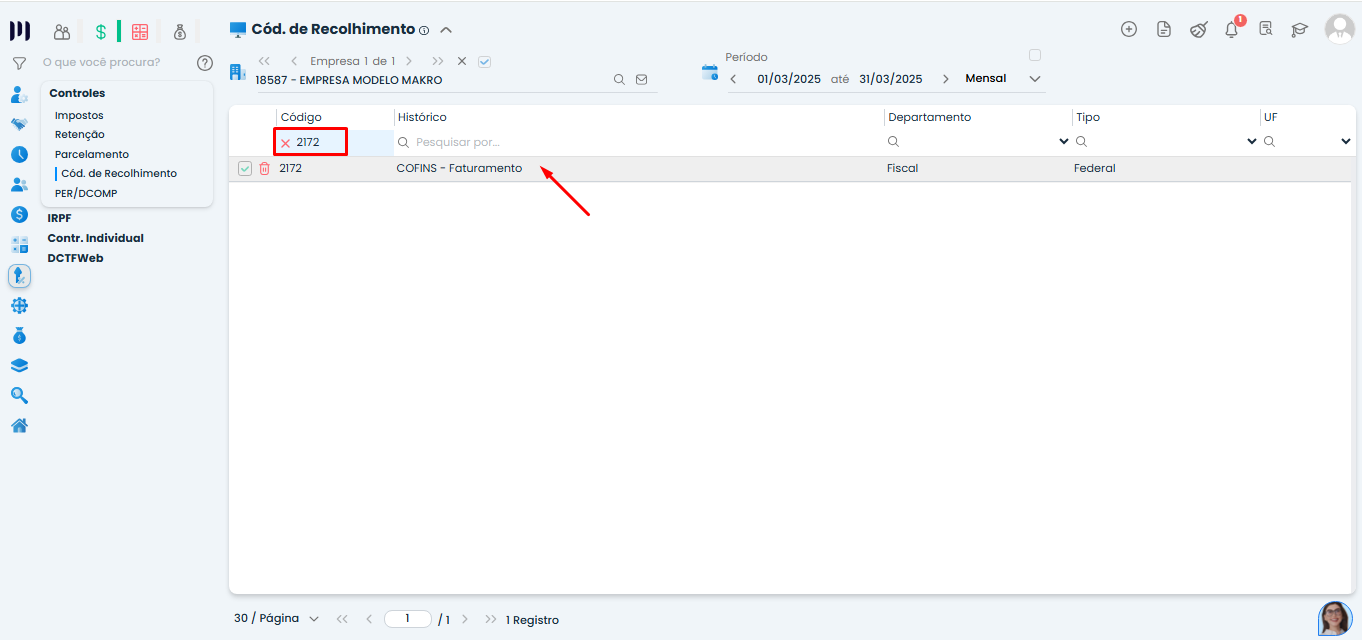This screenshot has height=640, width=1362.
Task: Open the DCTFWeb section
Action: point(75,258)
